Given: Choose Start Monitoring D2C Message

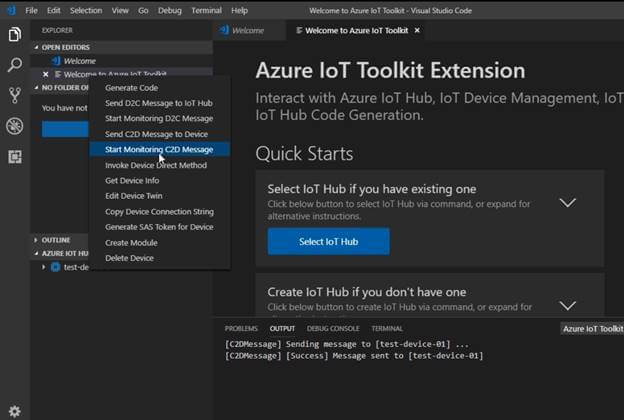Looking at the screenshot, I should pos(159,119).
